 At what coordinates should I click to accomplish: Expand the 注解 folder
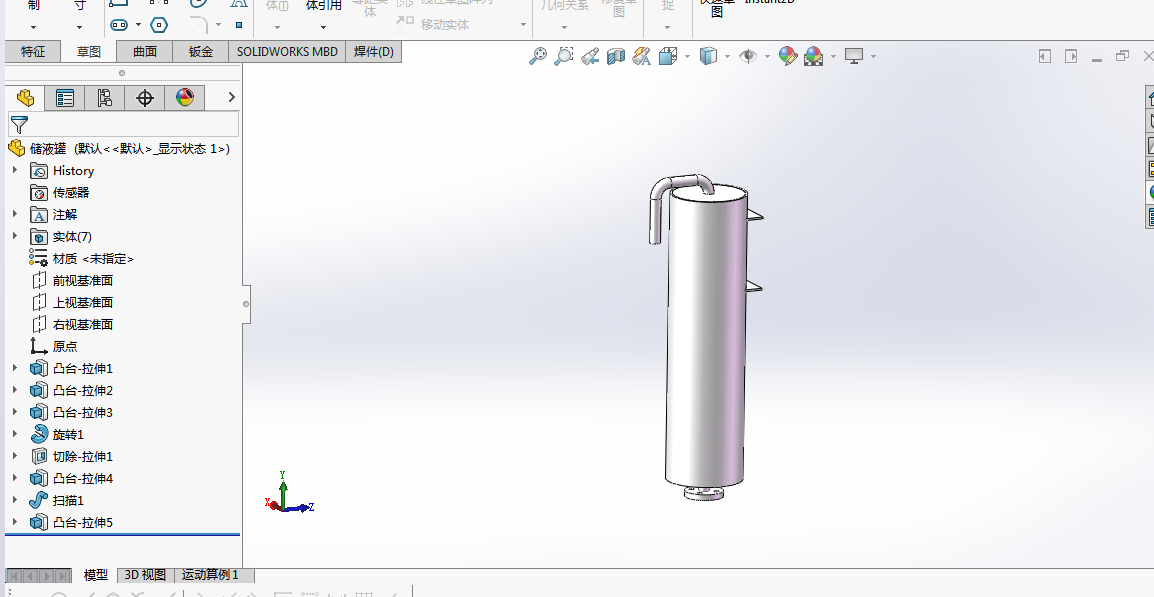coord(15,214)
